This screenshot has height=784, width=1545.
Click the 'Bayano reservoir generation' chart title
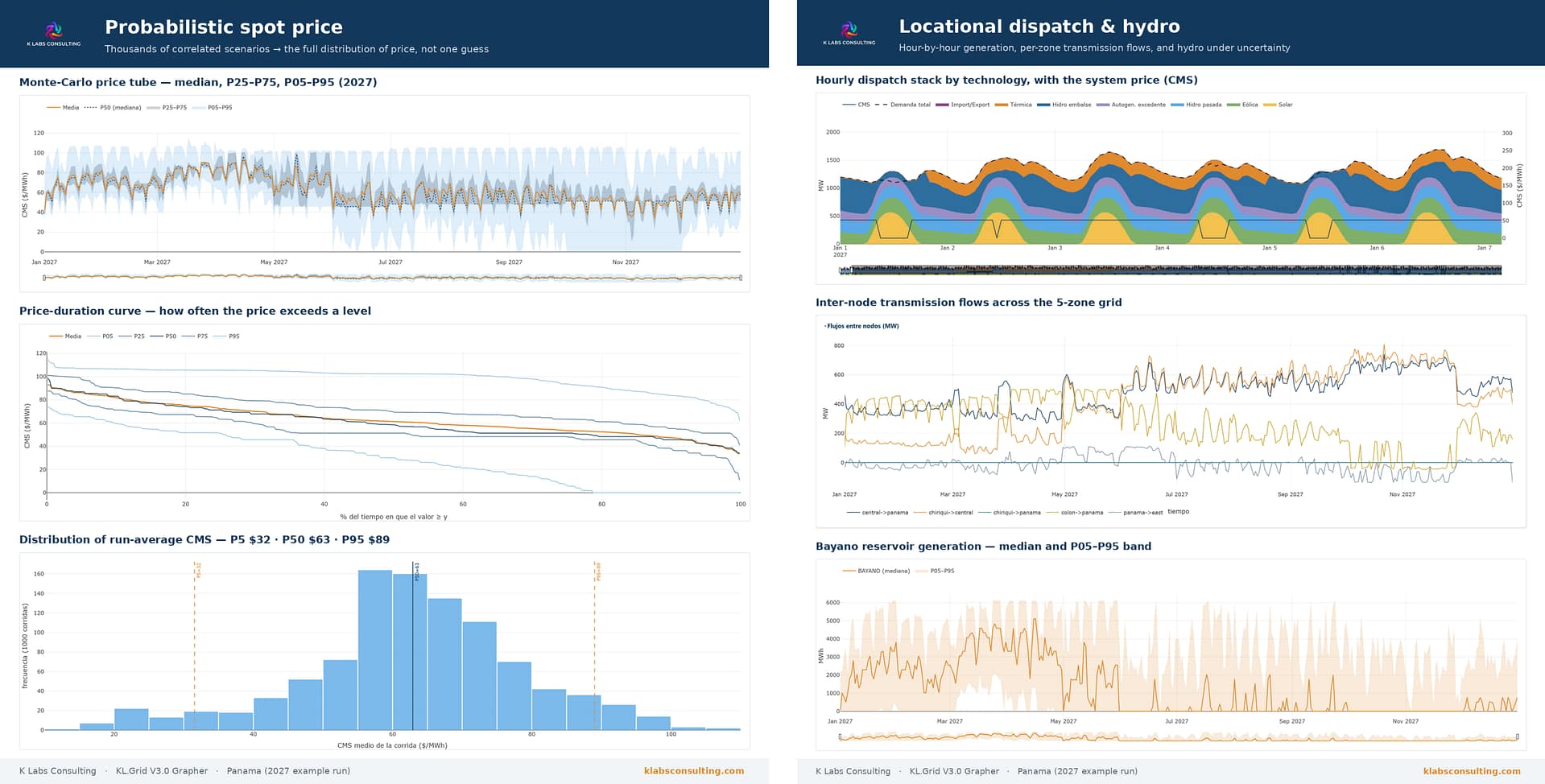tap(983, 546)
